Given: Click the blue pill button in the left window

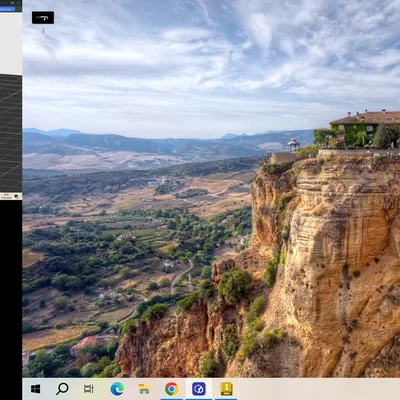Looking at the screenshot, I should 7,9.
